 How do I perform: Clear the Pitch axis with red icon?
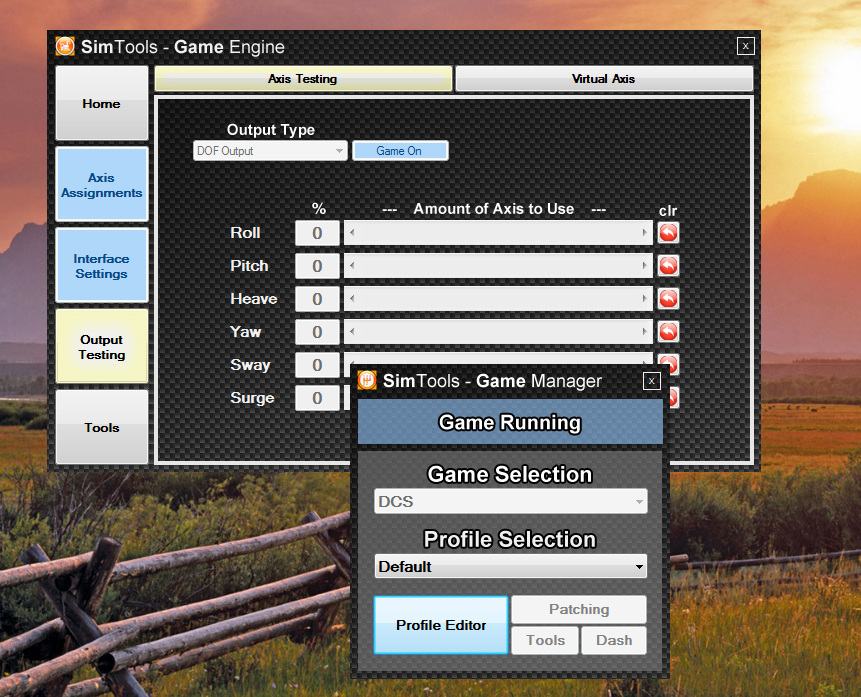[668, 266]
